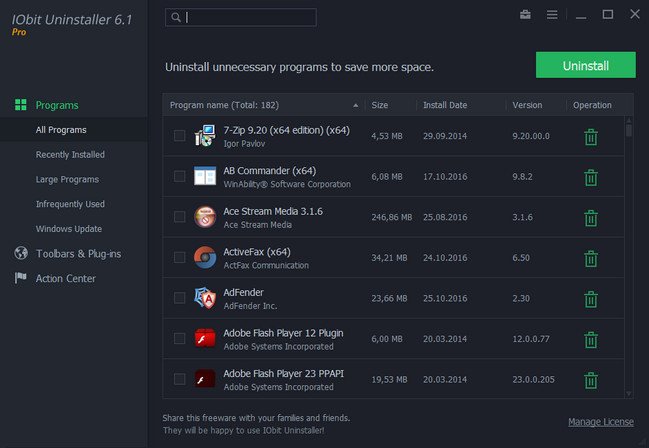This screenshot has height=448, width=649.
Task: Show Large Programs list
Action: point(67,179)
